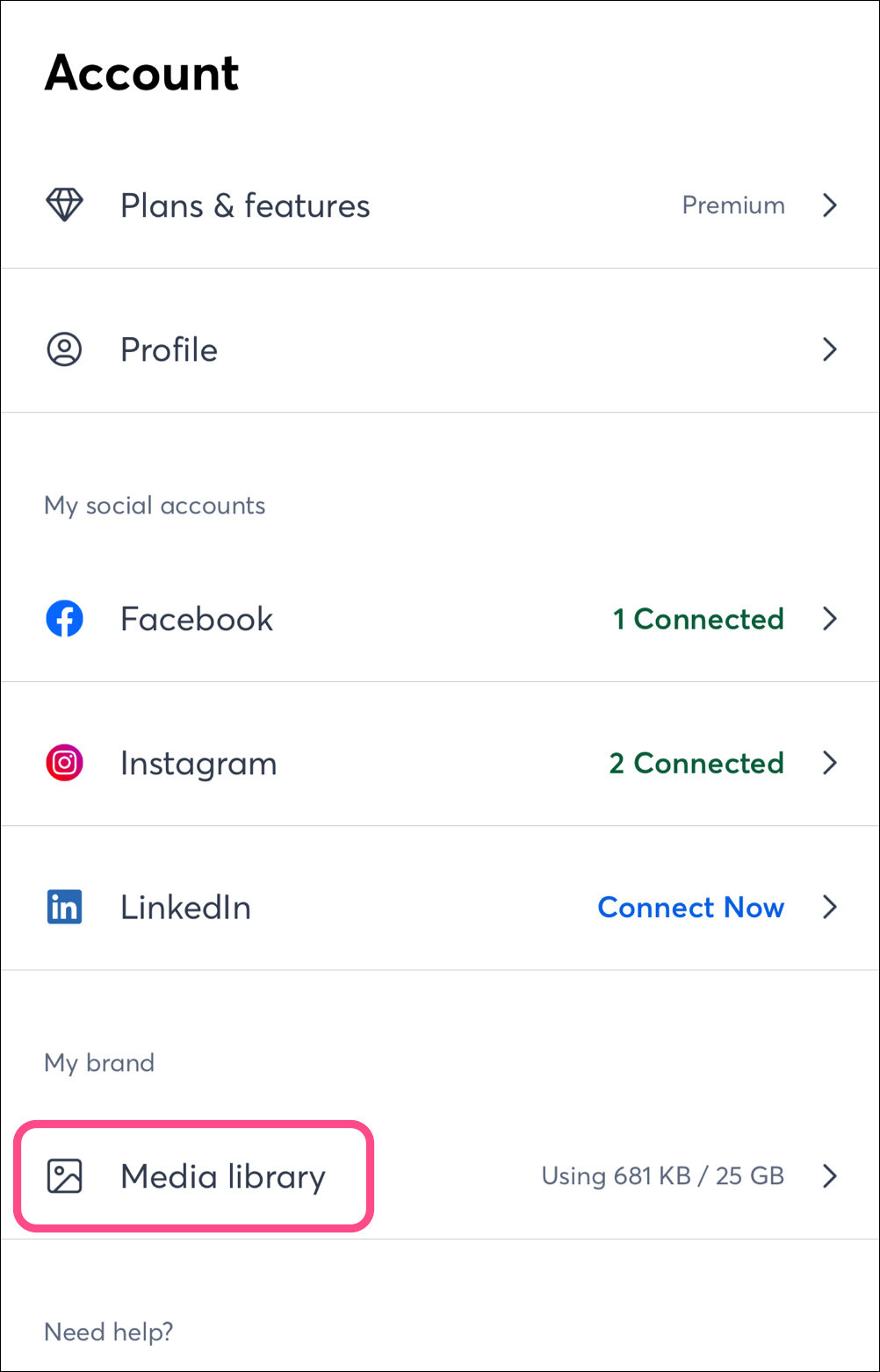The width and height of the screenshot is (880, 1372).
Task: Expand the Plans & features chevron
Action: pos(829,205)
